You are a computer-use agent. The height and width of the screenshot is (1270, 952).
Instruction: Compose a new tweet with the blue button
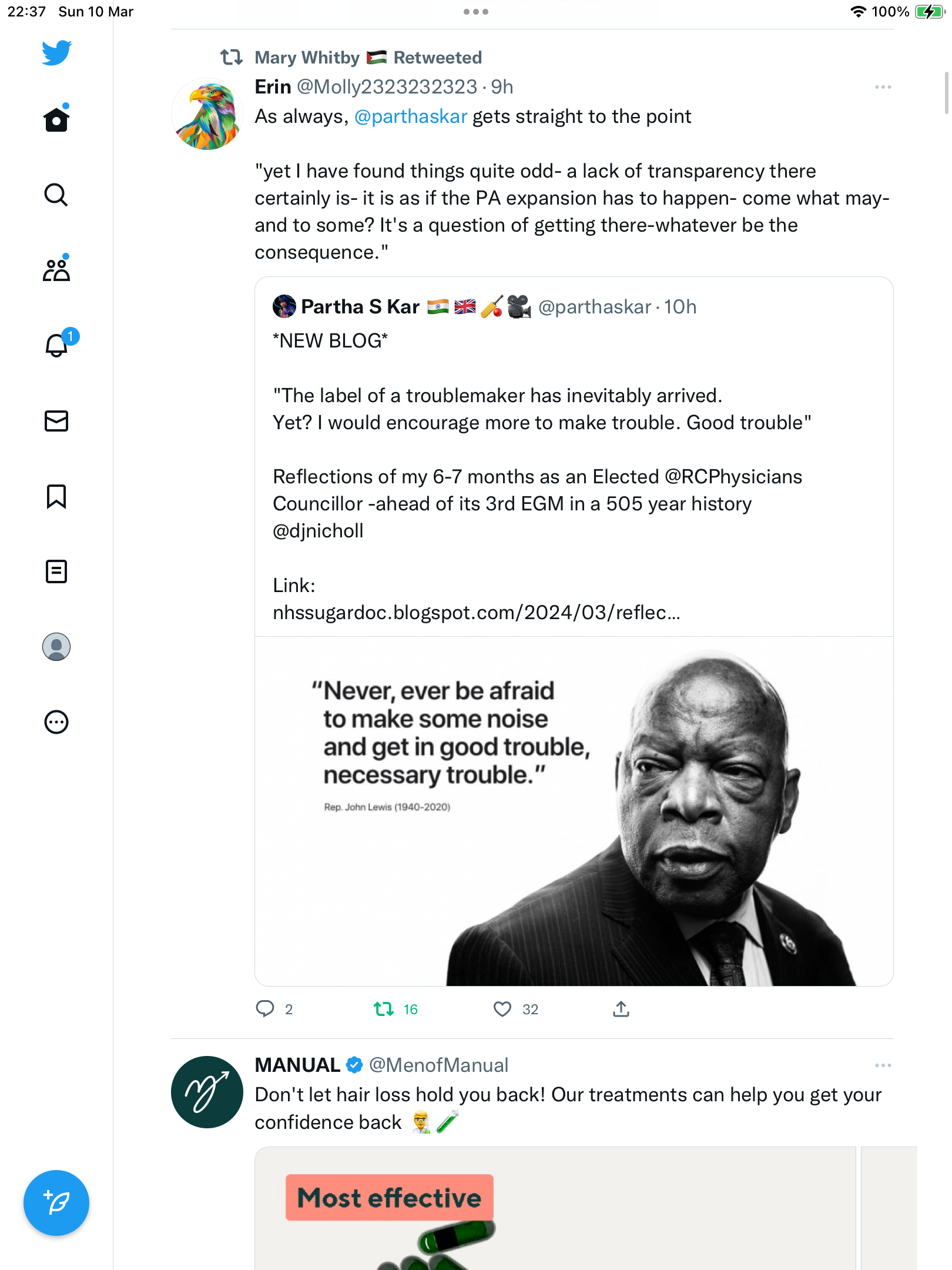(x=56, y=1203)
